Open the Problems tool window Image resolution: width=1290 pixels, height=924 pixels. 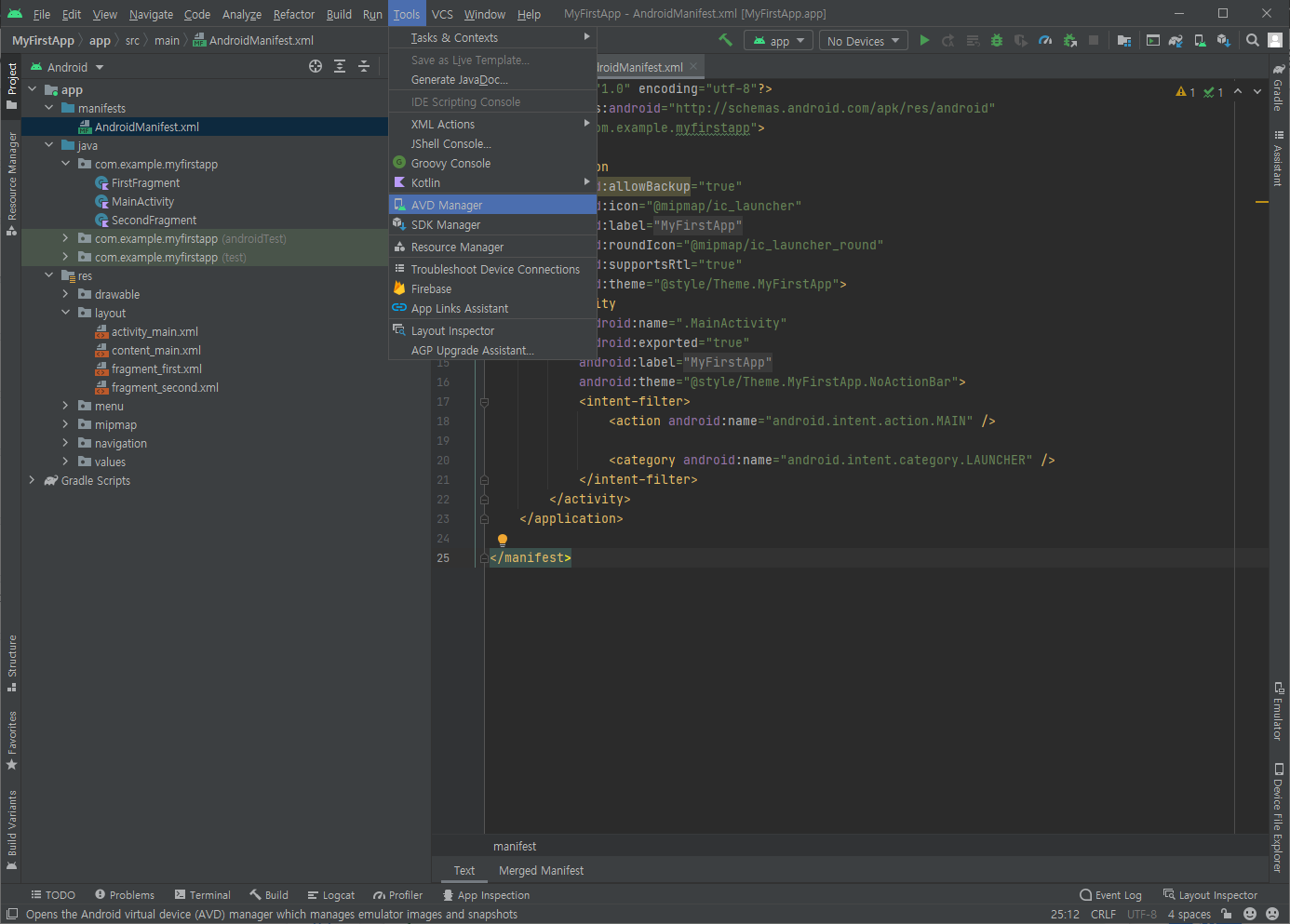[x=125, y=895]
